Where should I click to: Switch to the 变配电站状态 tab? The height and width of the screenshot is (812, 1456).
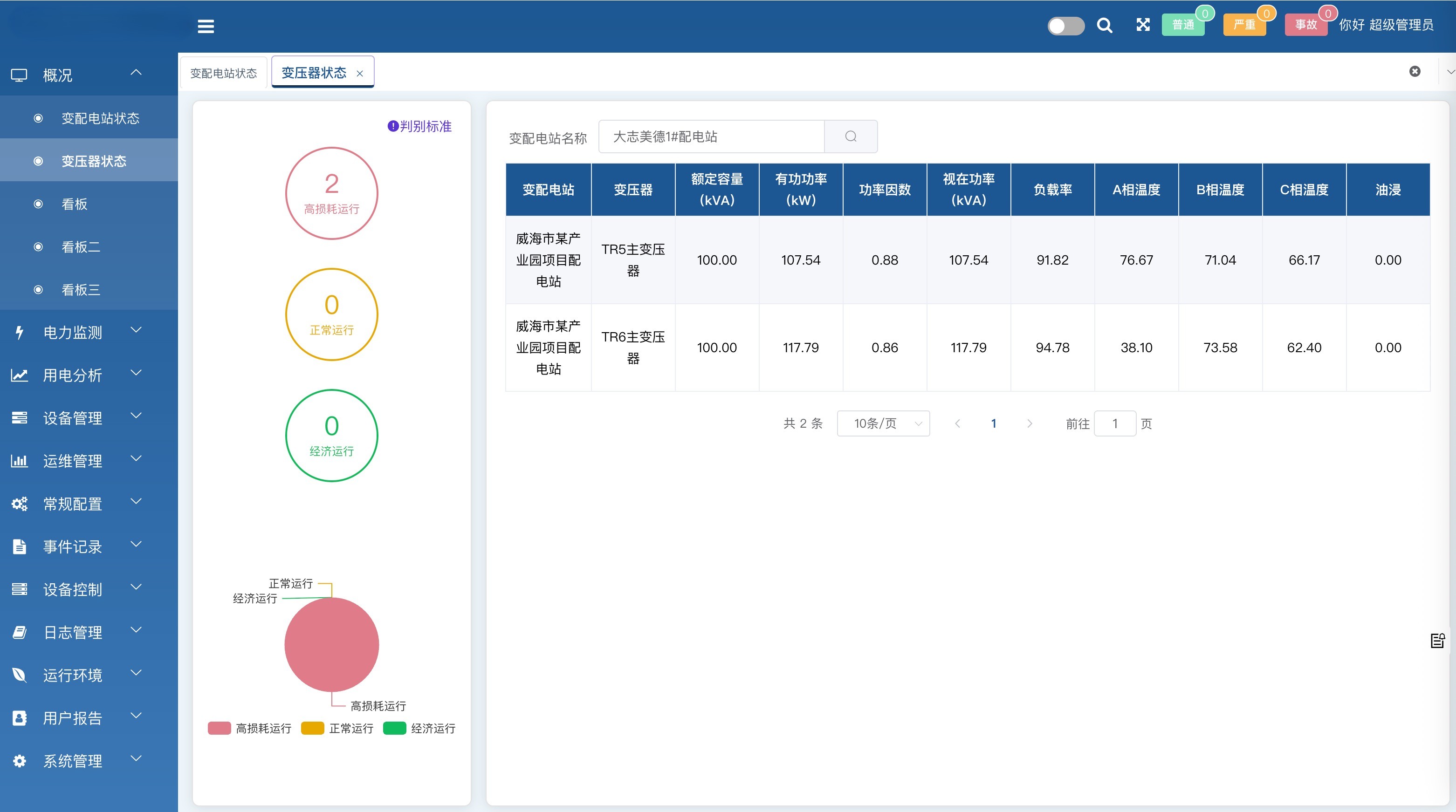223,74
